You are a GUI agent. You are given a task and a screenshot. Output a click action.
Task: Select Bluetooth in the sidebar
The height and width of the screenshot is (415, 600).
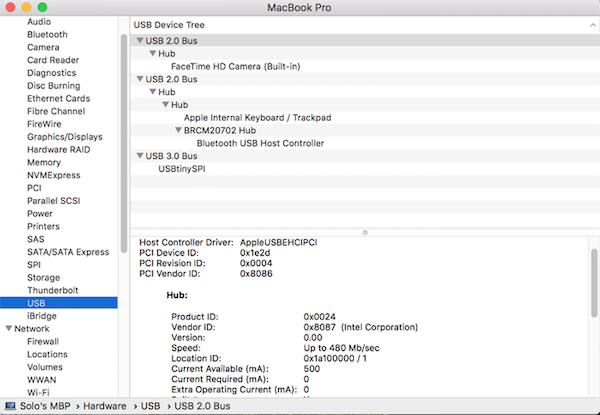click(47, 34)
